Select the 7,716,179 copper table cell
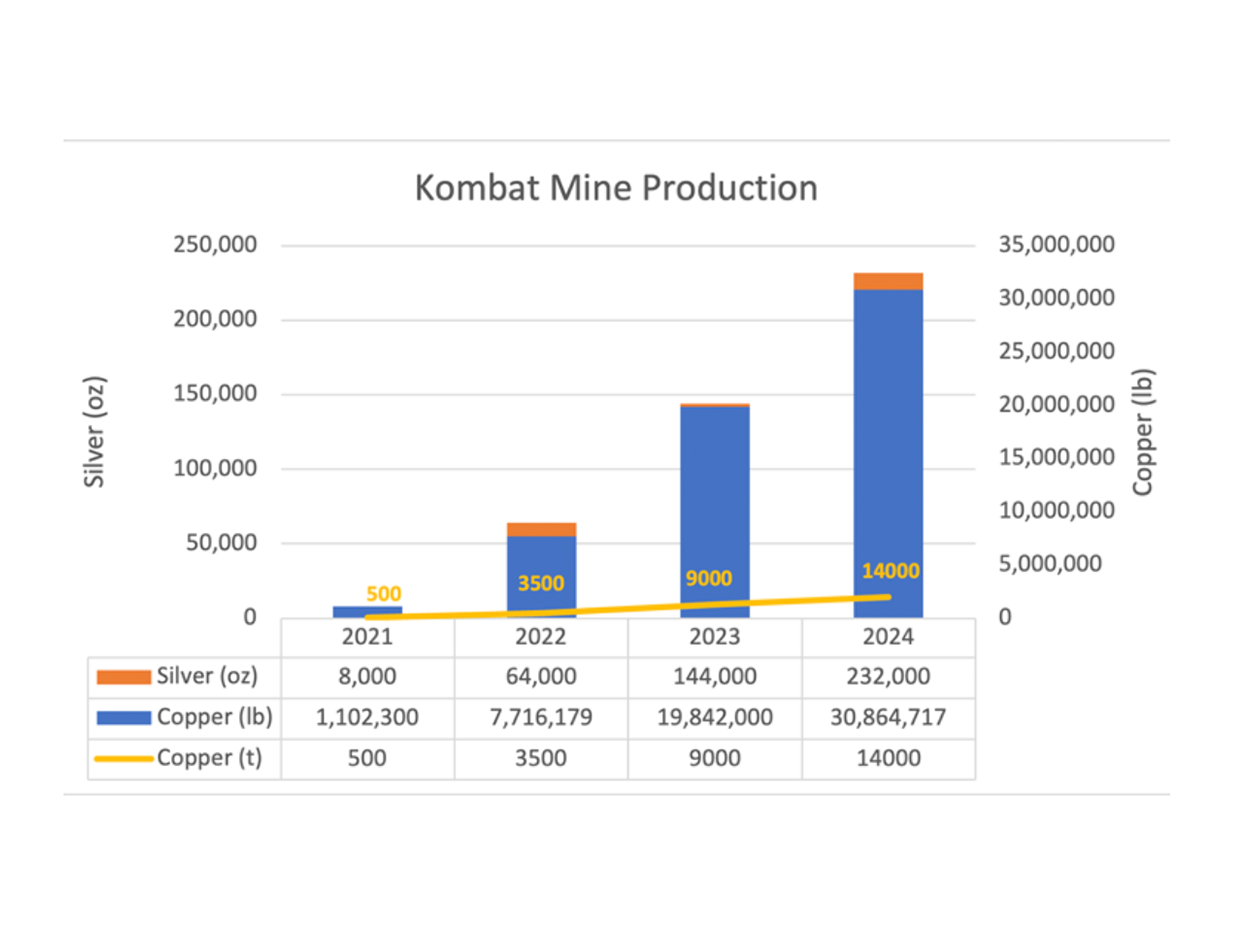 [x=541, y=717]
